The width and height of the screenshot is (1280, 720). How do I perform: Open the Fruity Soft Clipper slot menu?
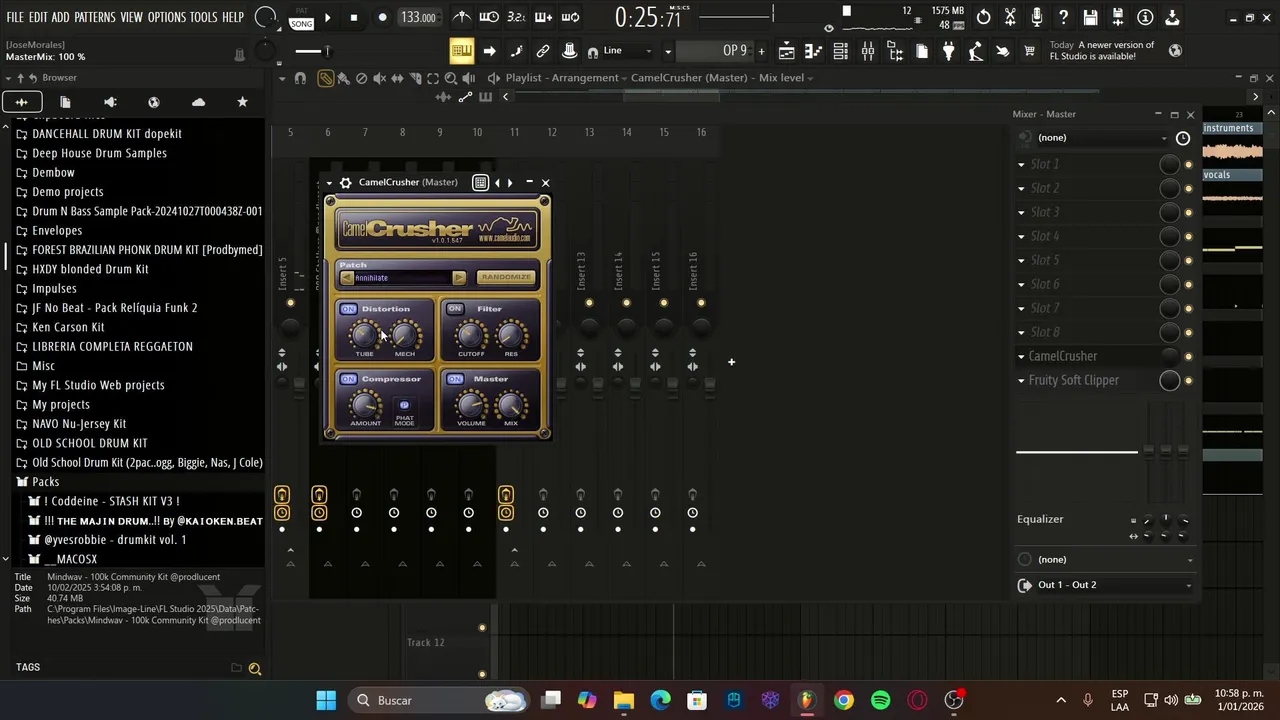pos(1021,381)
